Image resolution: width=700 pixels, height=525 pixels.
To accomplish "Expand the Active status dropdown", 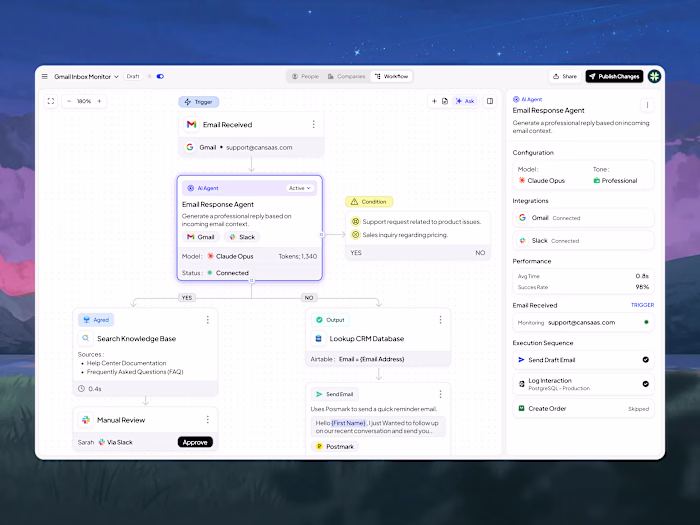I will click(x=300, y=188).
